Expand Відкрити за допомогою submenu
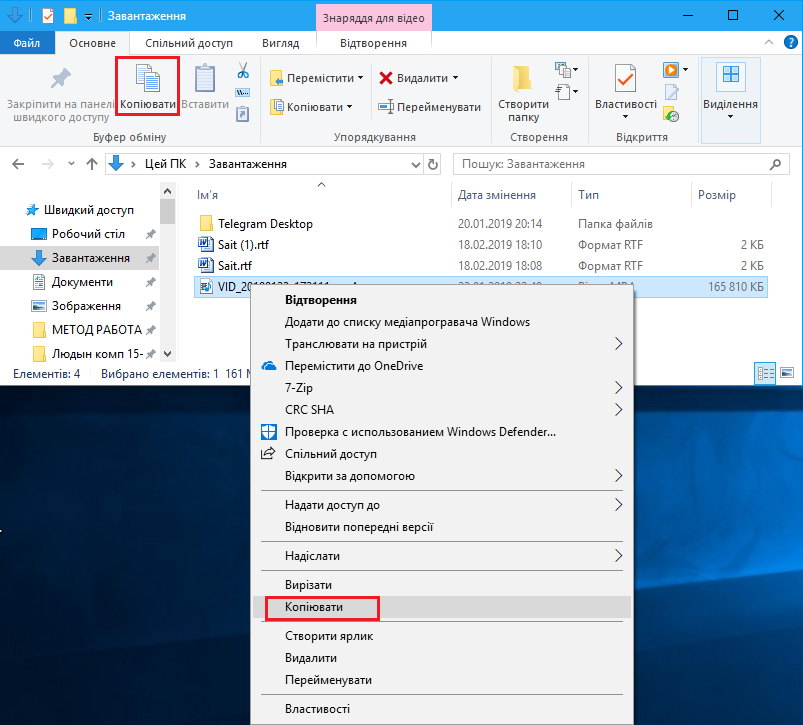The height and width of the screenshot is (725, 803). 441,476
